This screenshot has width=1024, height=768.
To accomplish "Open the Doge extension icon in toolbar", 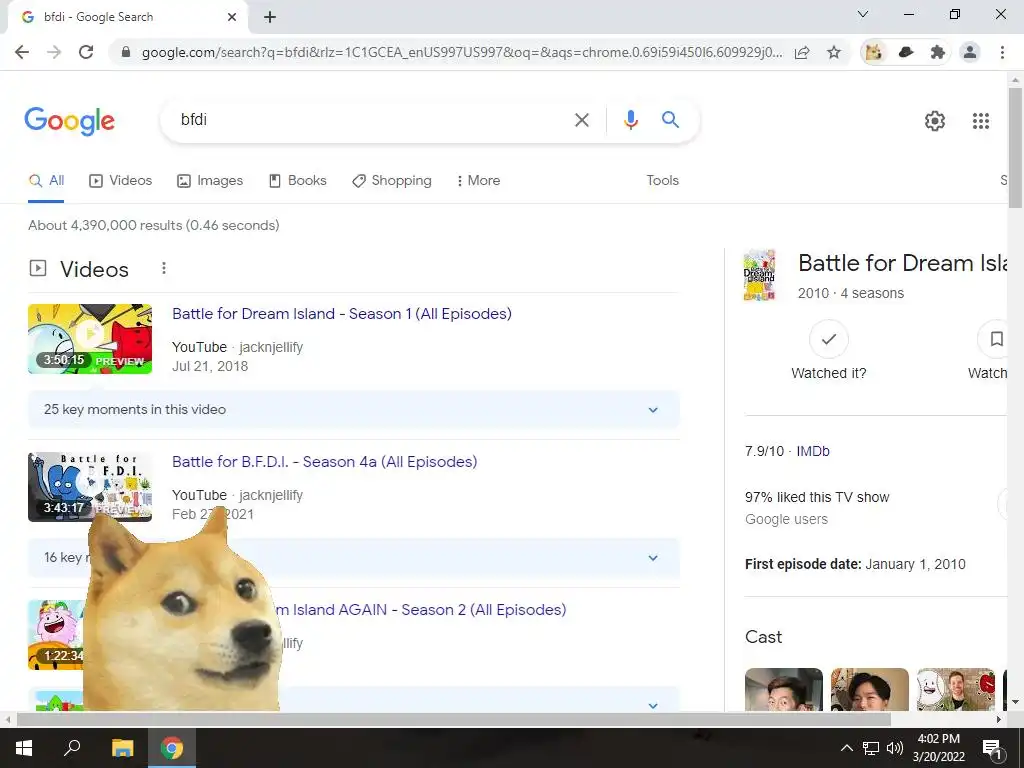I will [x=874, y=52].
